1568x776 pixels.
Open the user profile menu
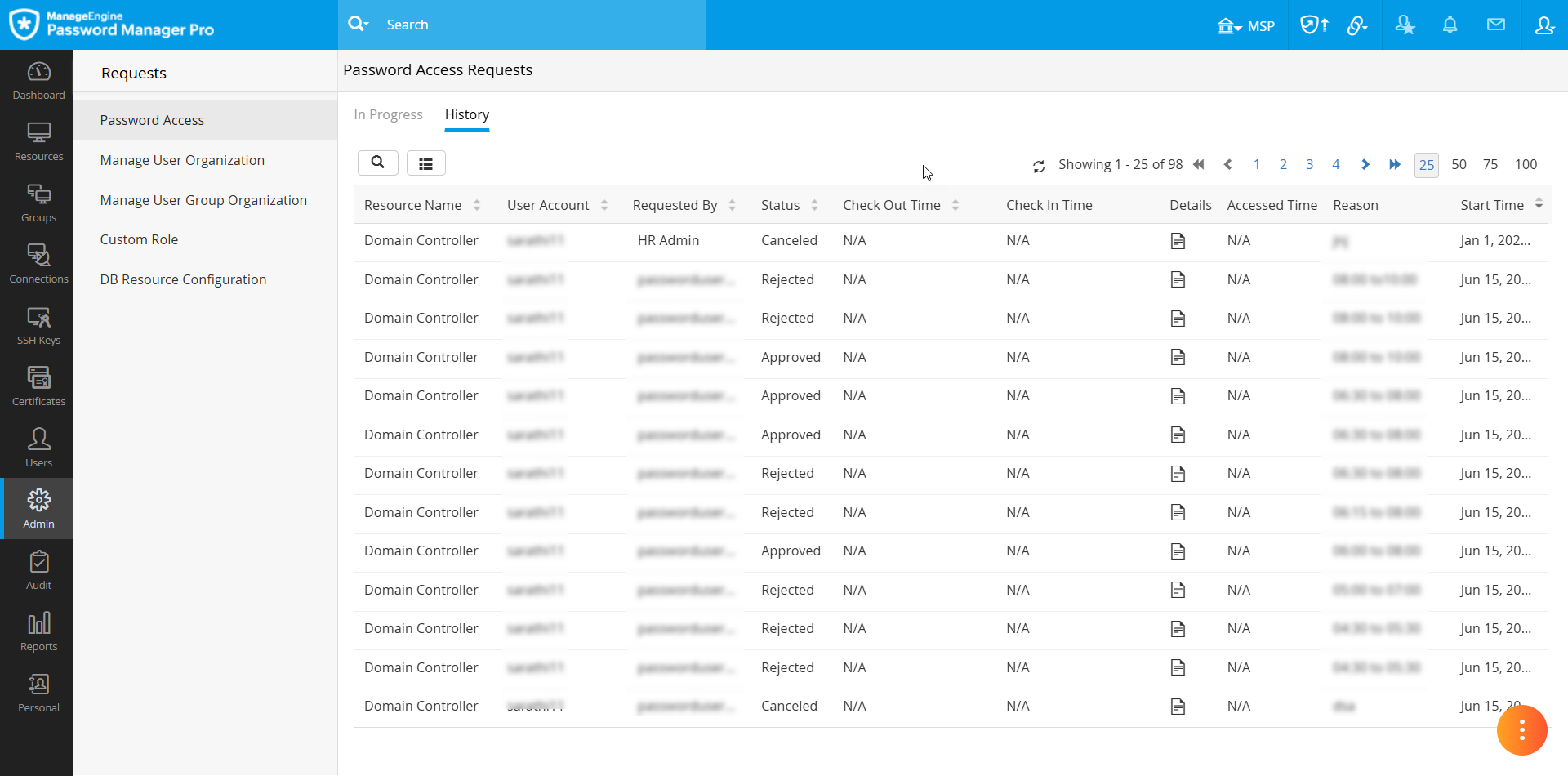1543,25
